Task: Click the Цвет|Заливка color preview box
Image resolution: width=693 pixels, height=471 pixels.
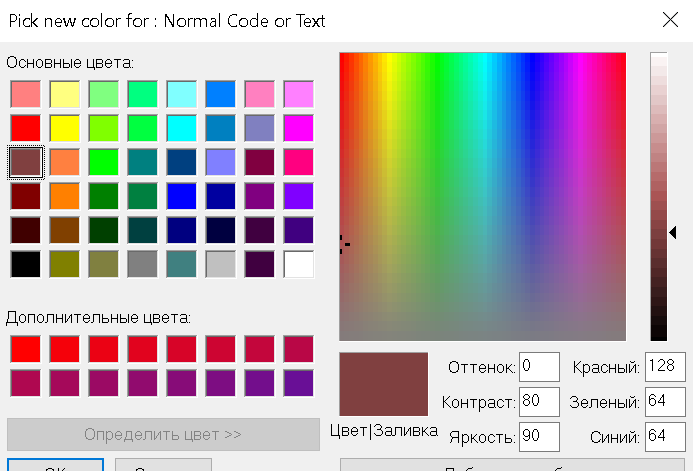Action: [383, 384]
